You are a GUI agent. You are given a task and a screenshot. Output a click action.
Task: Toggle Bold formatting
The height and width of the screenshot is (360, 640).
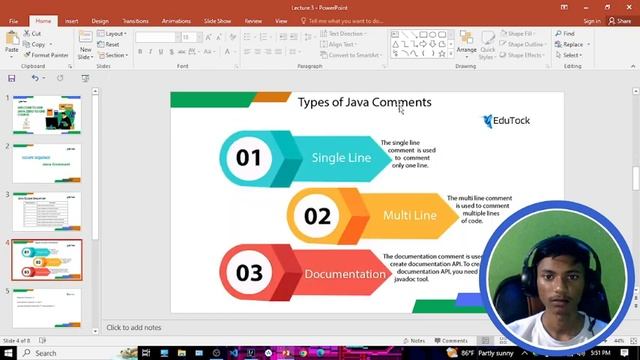coord(140,51)
